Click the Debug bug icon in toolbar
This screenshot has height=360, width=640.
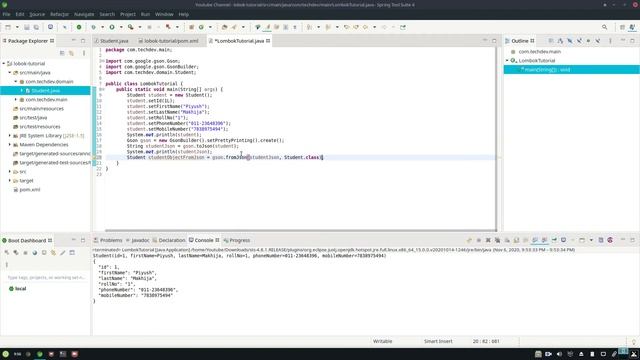(93, 27)
